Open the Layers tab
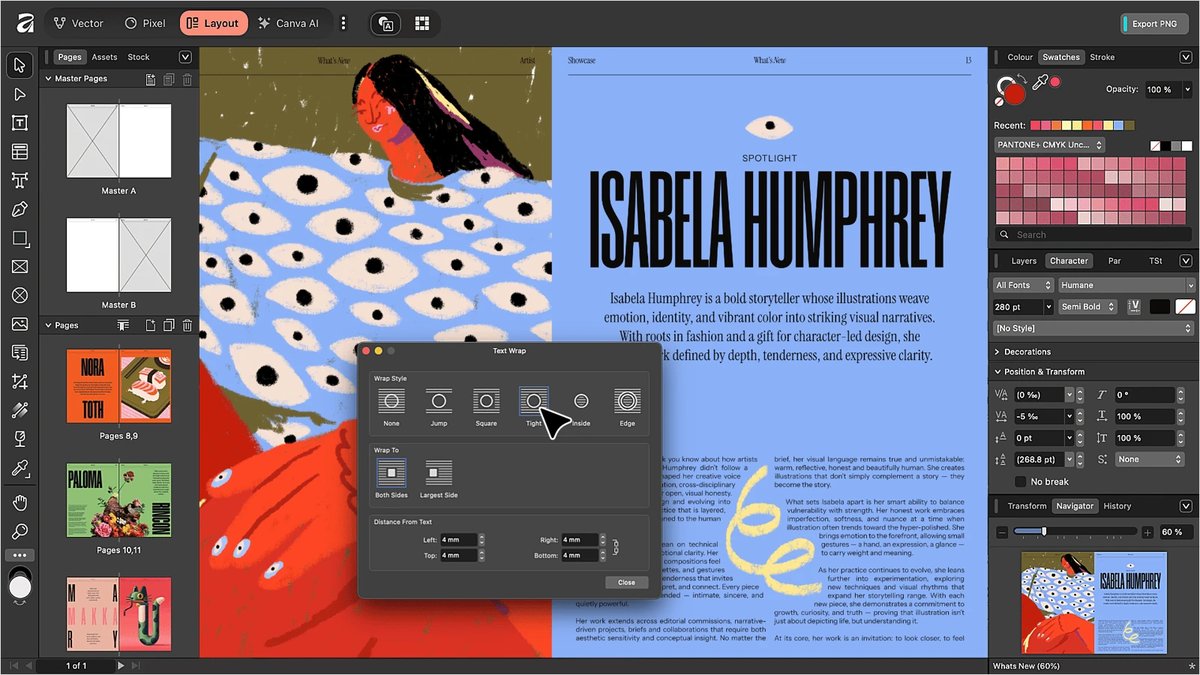This screenshot has width=1200, height=675. 1024,261
